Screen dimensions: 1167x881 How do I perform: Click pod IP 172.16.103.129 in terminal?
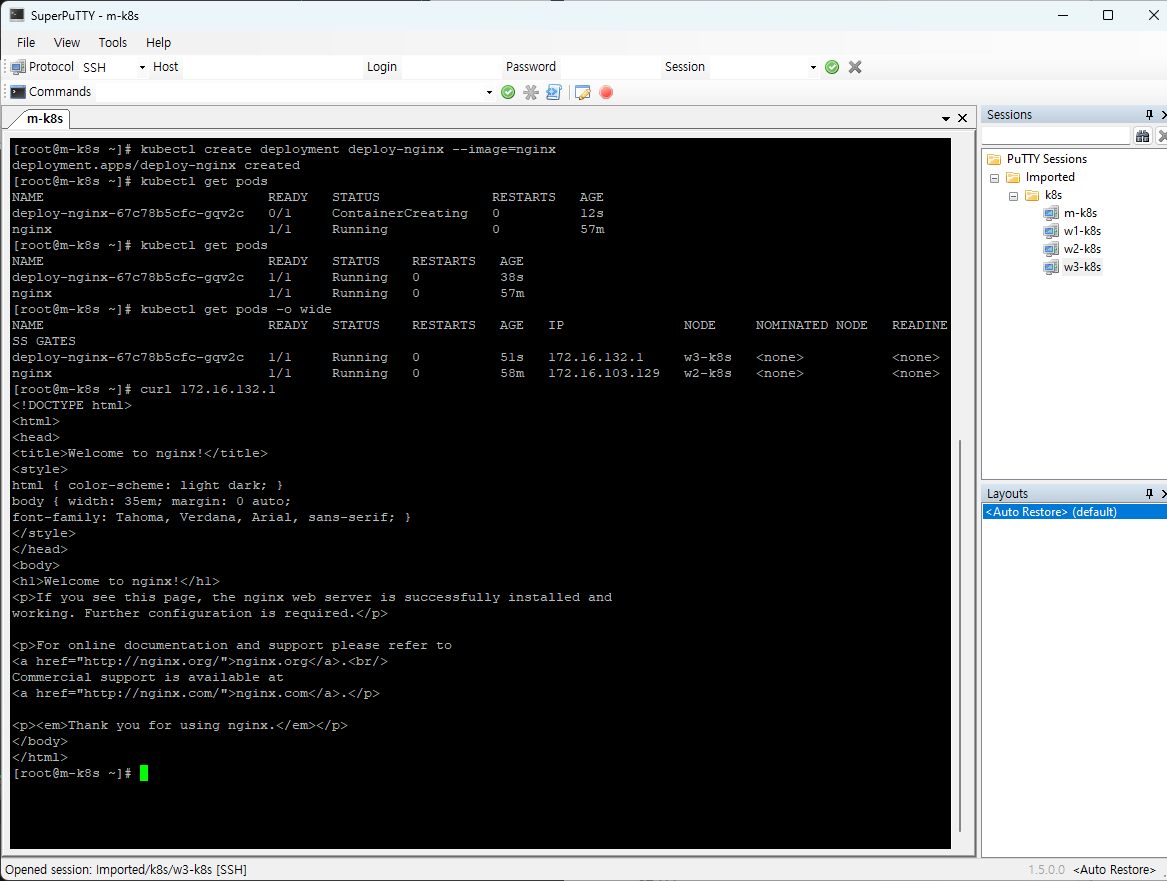[604, 374]
